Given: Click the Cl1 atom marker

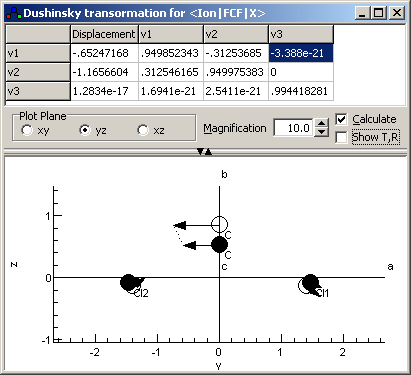Looking at the screenshot, I should click(311, 283).
